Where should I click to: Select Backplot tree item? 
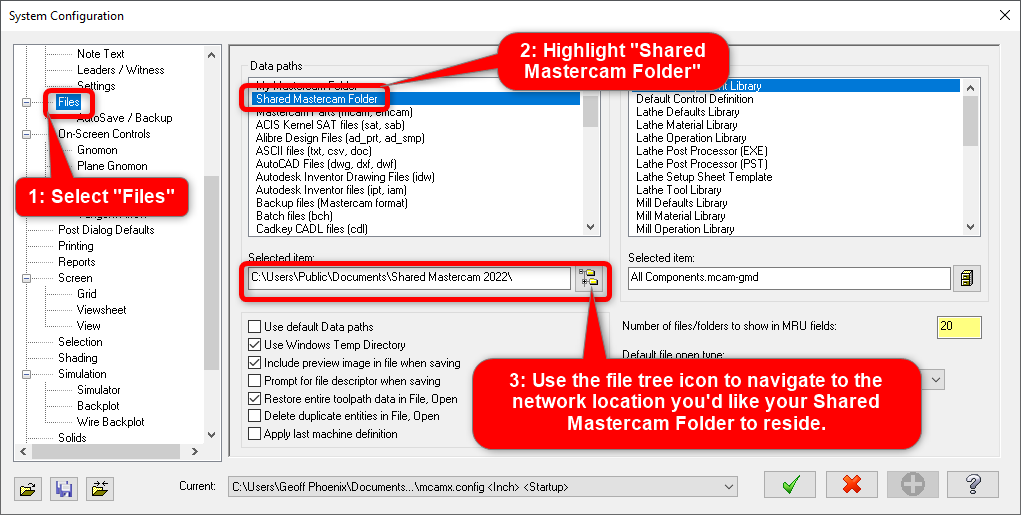coord(98,406)
